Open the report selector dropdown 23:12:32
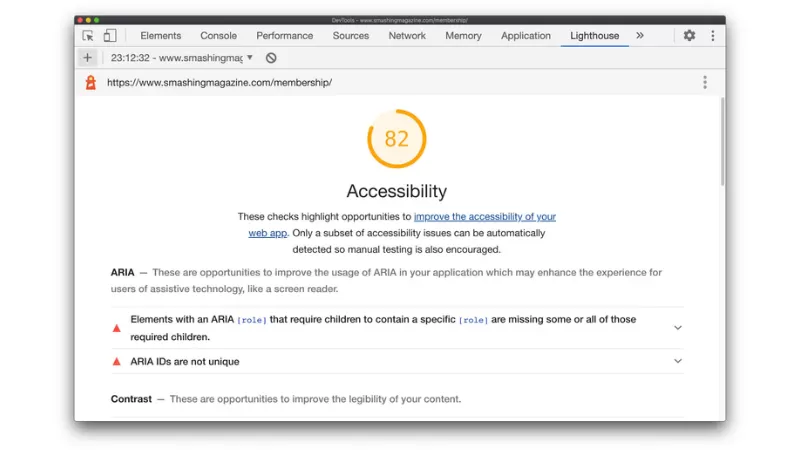Image resolution: width=800 pixels, height=450 pixels. [182, 58]
